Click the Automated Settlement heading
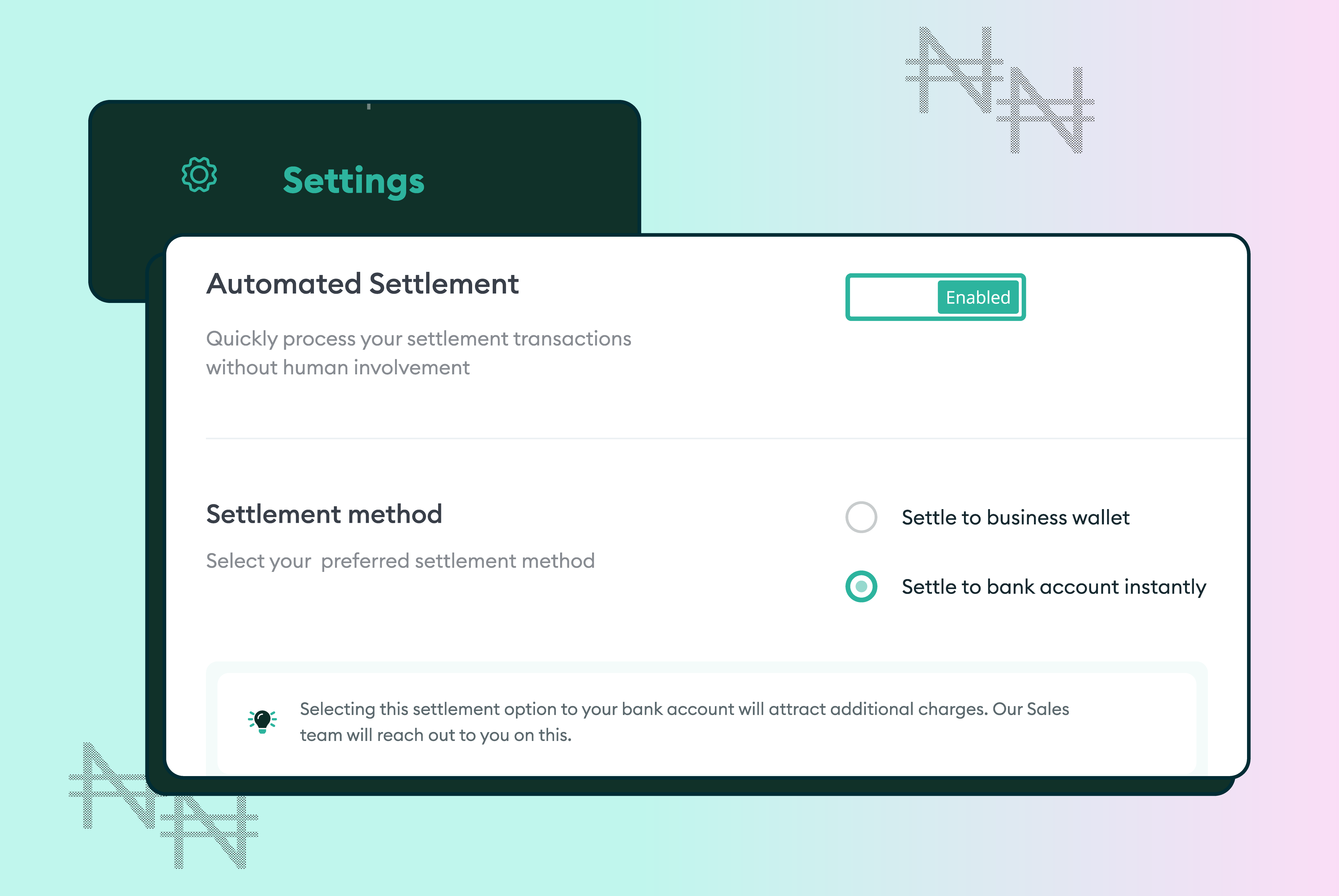1339x896 pixels. [362, 284]
